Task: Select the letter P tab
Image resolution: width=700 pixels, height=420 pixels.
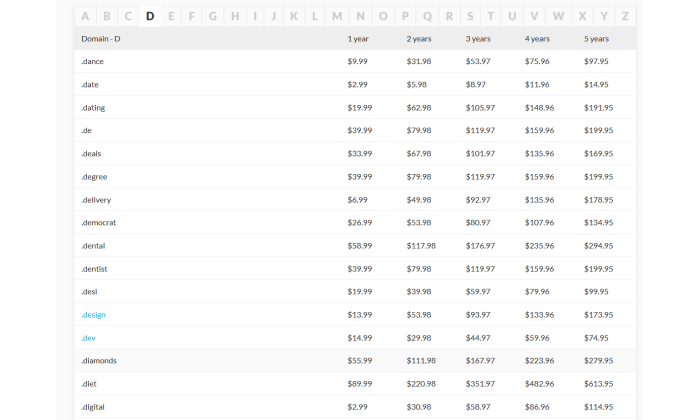Action: (x=405, y=17)
